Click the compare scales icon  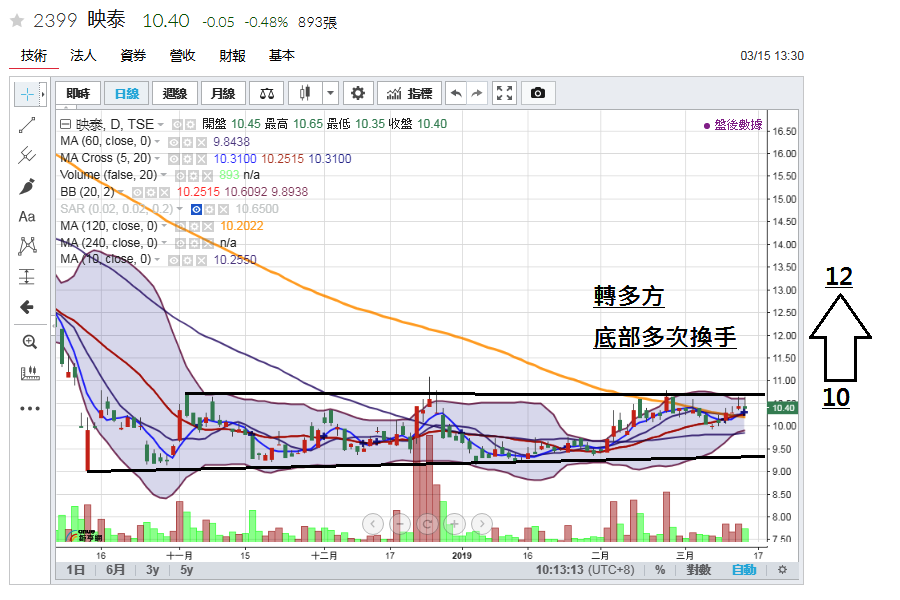click(x=267, y=93)
